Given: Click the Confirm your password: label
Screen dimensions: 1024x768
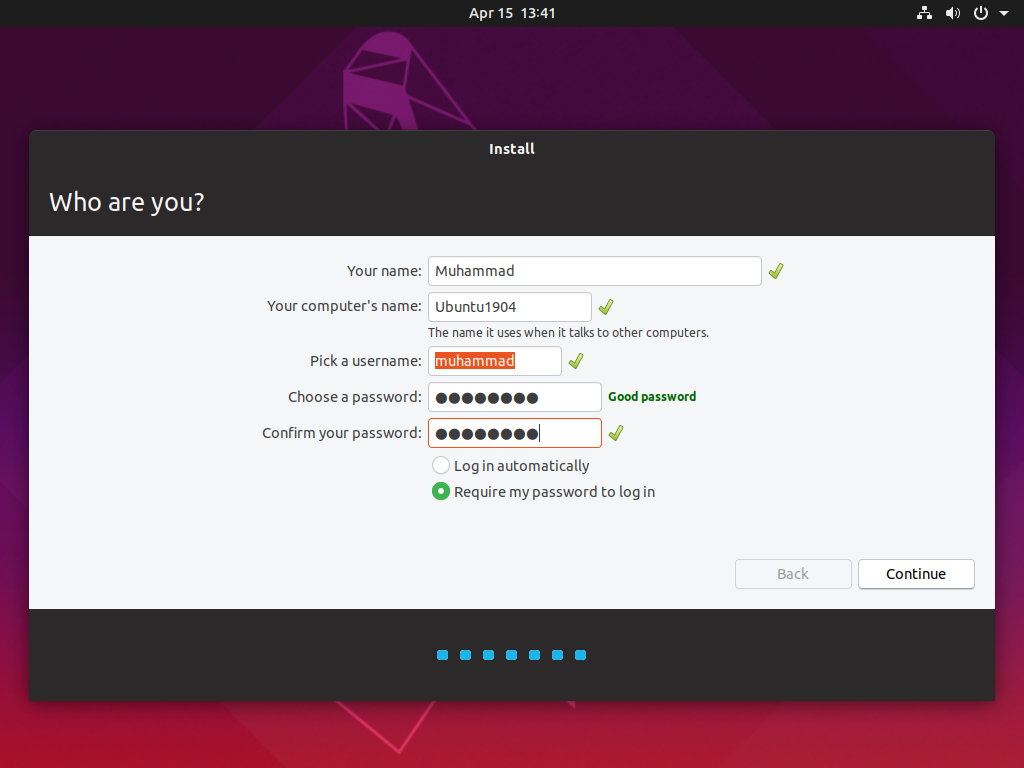Looking at the screenshot, I should pyautogui.click(x=342, y=433).
